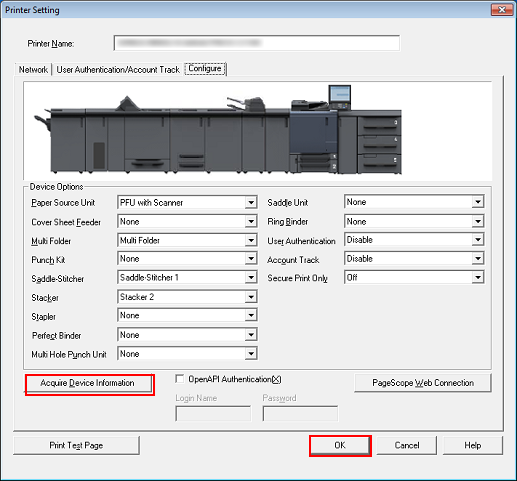Screen dimensions: 517x481
Task: Expand the Cover Sheet Feeder dropdown
Action: [x=187, y=221]
